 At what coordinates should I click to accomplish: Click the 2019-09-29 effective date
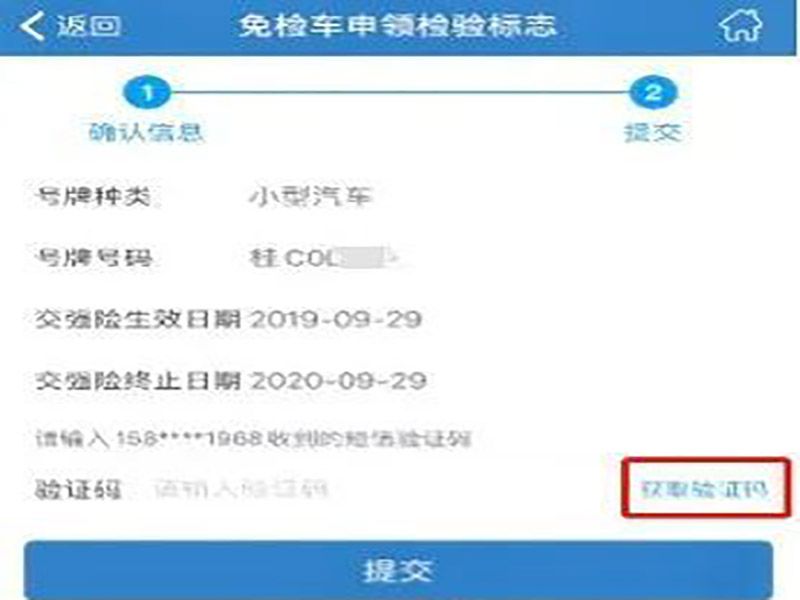[x=336, y=319]
